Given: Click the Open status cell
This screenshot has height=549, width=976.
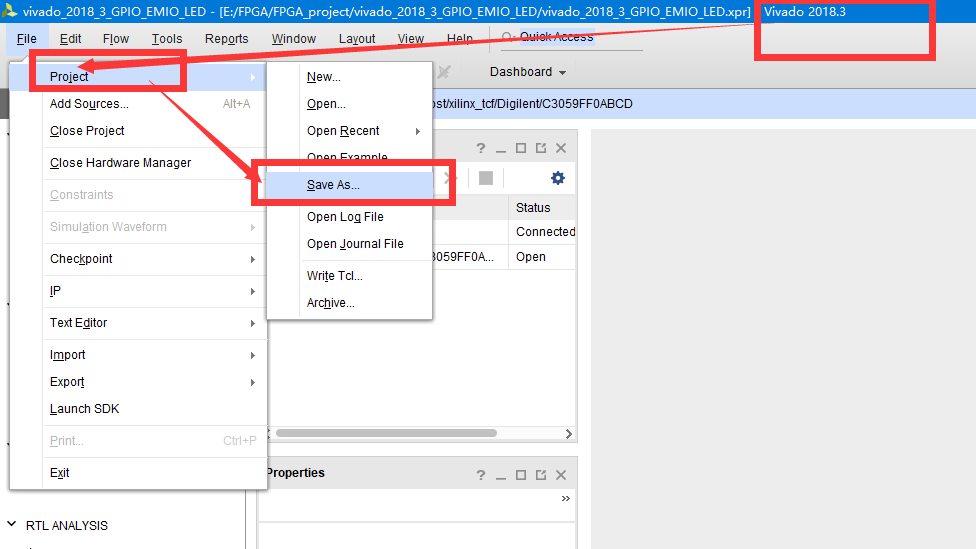Looking at the screenshot, I should (542, 256).
